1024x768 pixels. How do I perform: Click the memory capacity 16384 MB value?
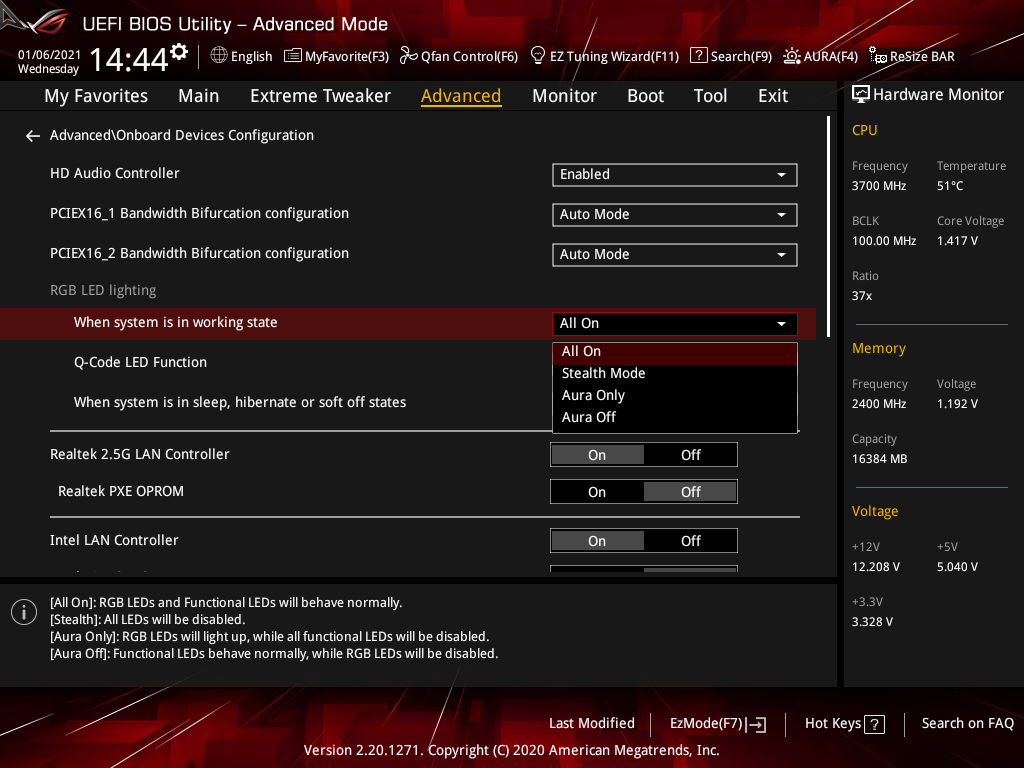[x=879, y=459]
